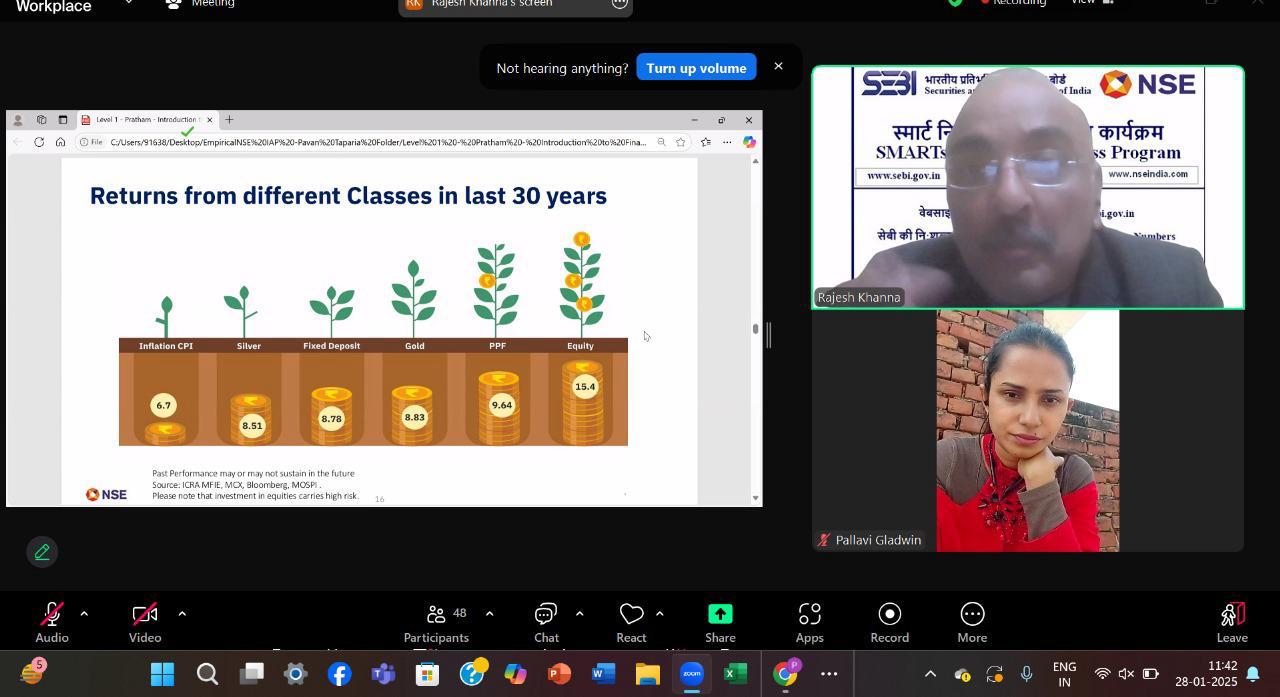Add page to favorites star icon
The width and height of the screenshot is (1280, 697).
point(681,142)
